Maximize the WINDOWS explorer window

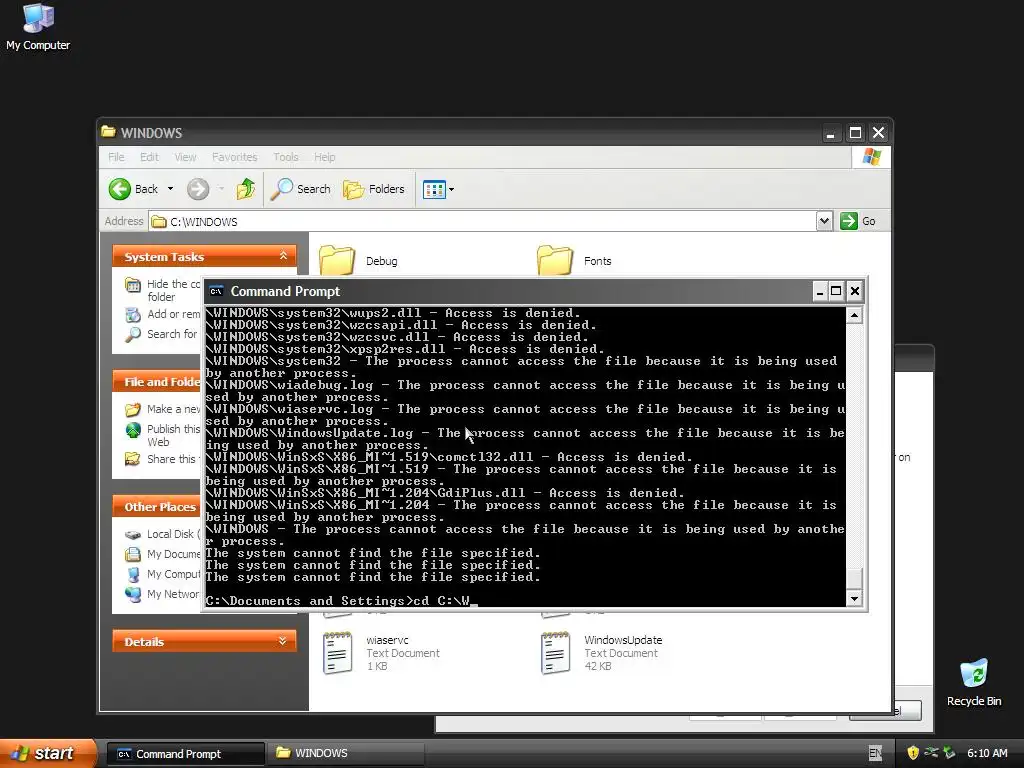(855, 133)
